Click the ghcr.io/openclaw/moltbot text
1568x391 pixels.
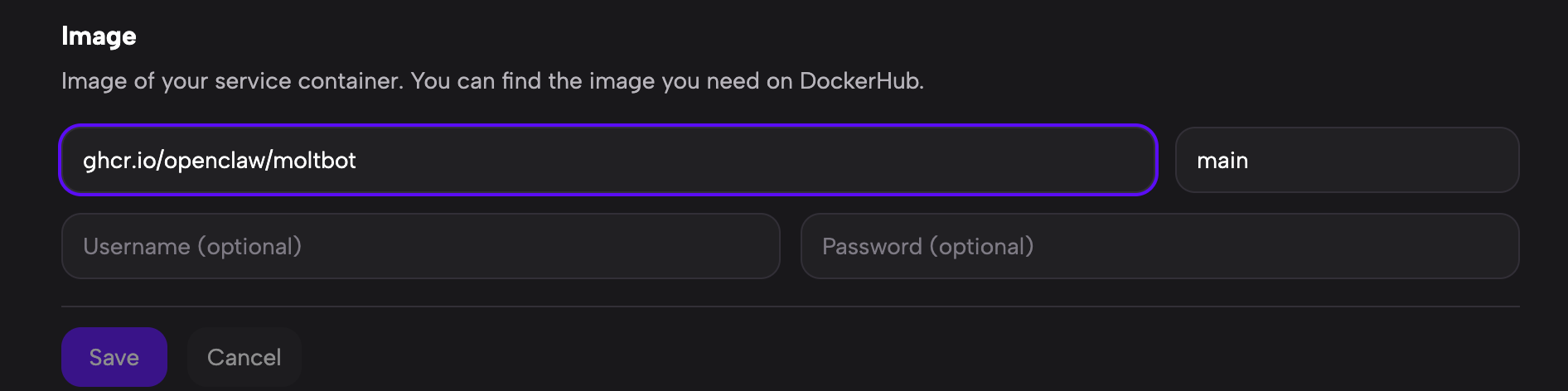220,160
